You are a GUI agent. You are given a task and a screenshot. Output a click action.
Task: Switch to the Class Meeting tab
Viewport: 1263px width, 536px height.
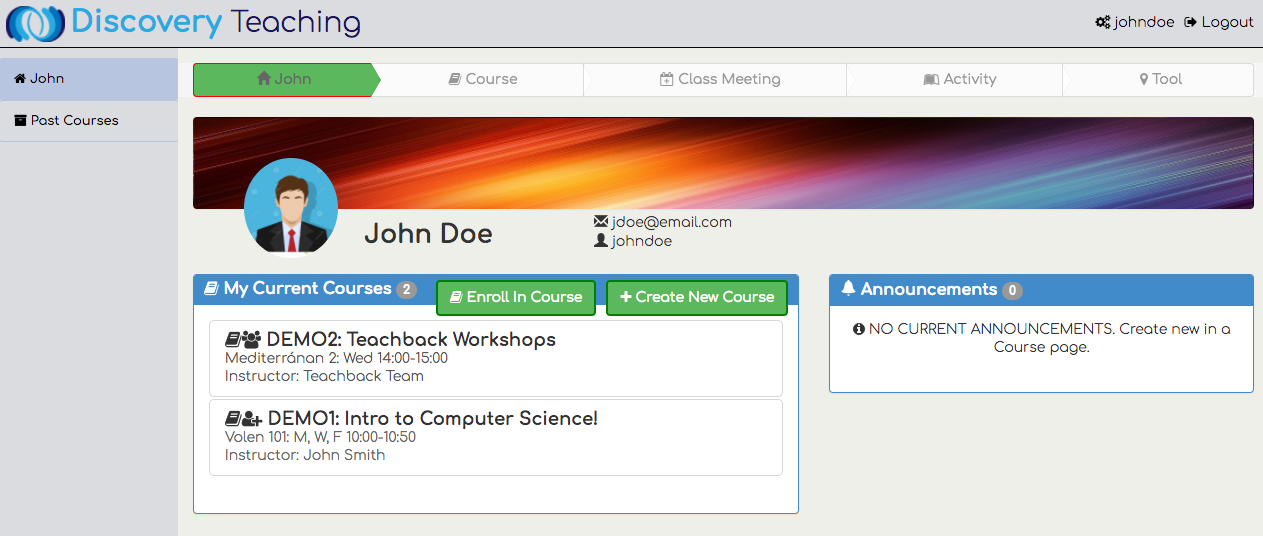point(719,79)
